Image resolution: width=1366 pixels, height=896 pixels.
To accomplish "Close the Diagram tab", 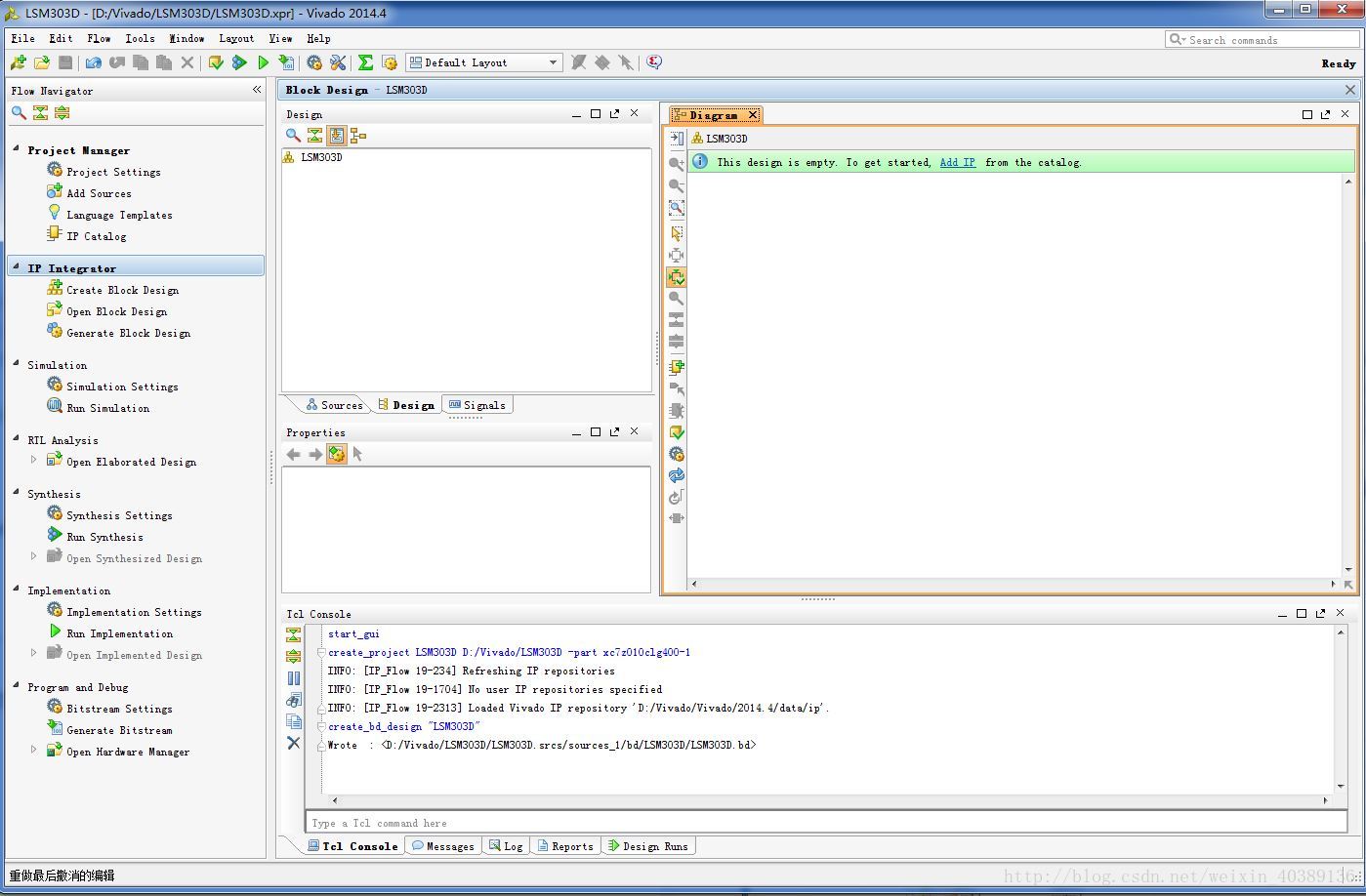I will (753, 115).
